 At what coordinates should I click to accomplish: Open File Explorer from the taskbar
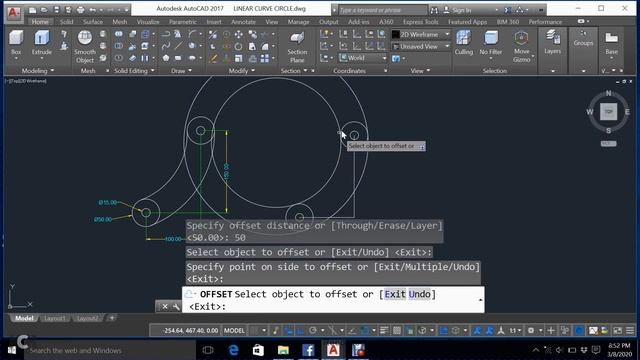coord(283,350)
